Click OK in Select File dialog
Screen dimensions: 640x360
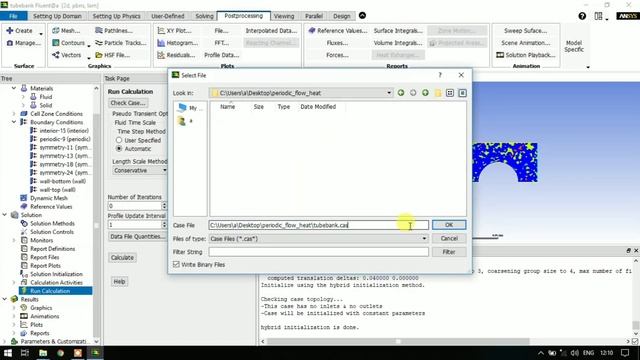coord(449,225)
